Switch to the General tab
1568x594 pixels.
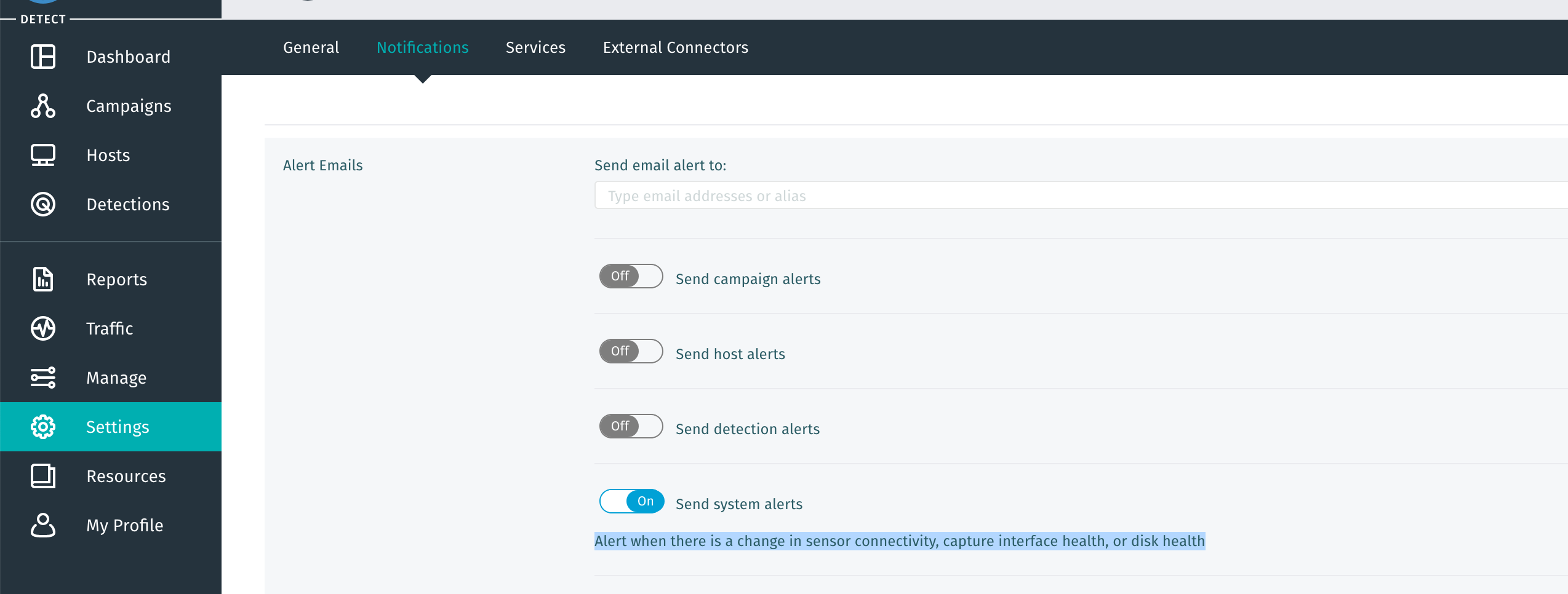click(311, 48)
